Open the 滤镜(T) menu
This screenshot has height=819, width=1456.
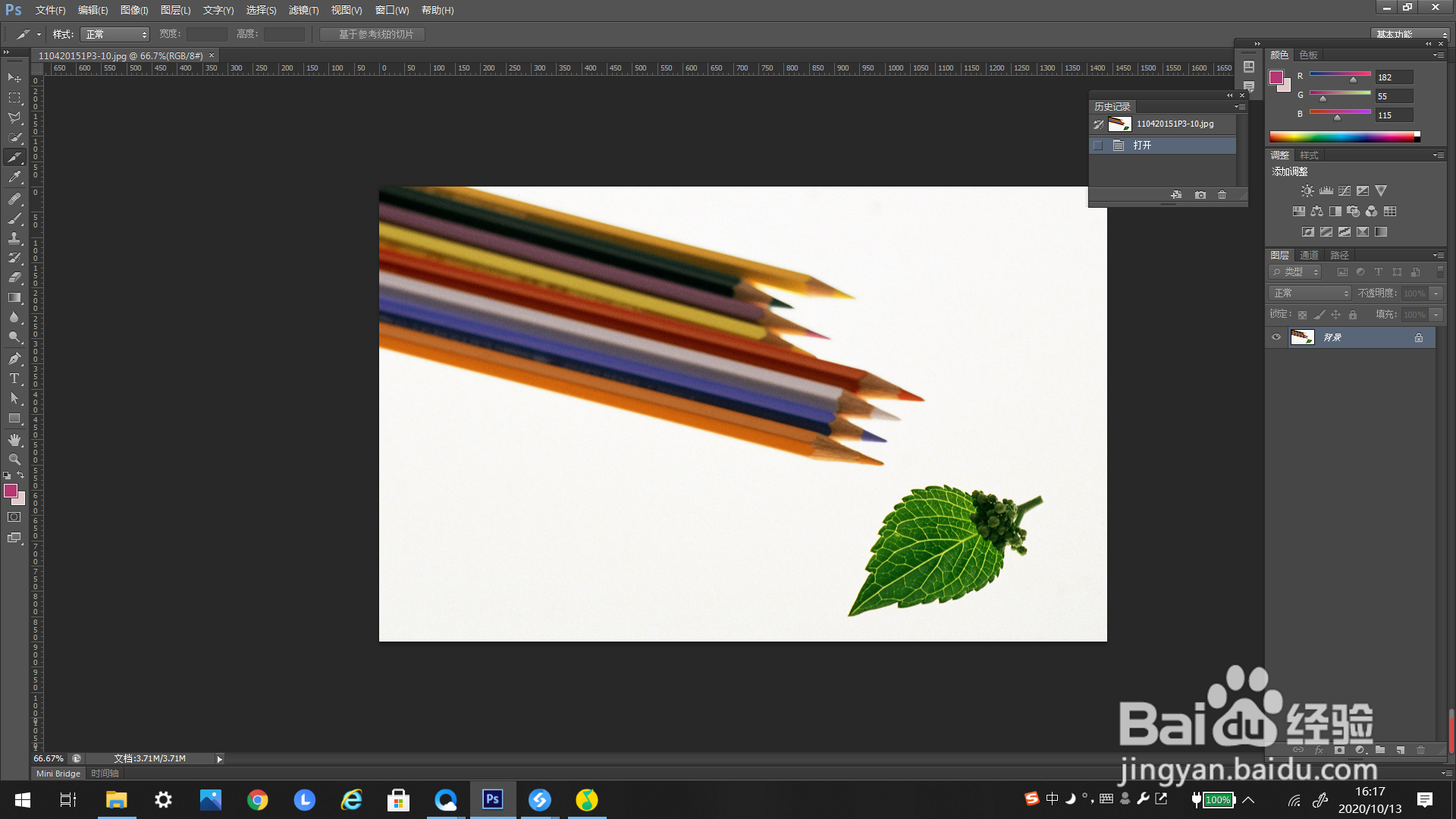303,10
